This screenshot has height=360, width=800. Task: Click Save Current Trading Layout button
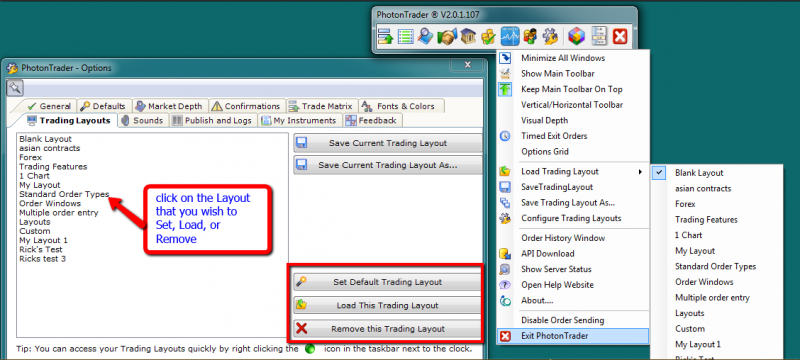(x=388, y=143)
